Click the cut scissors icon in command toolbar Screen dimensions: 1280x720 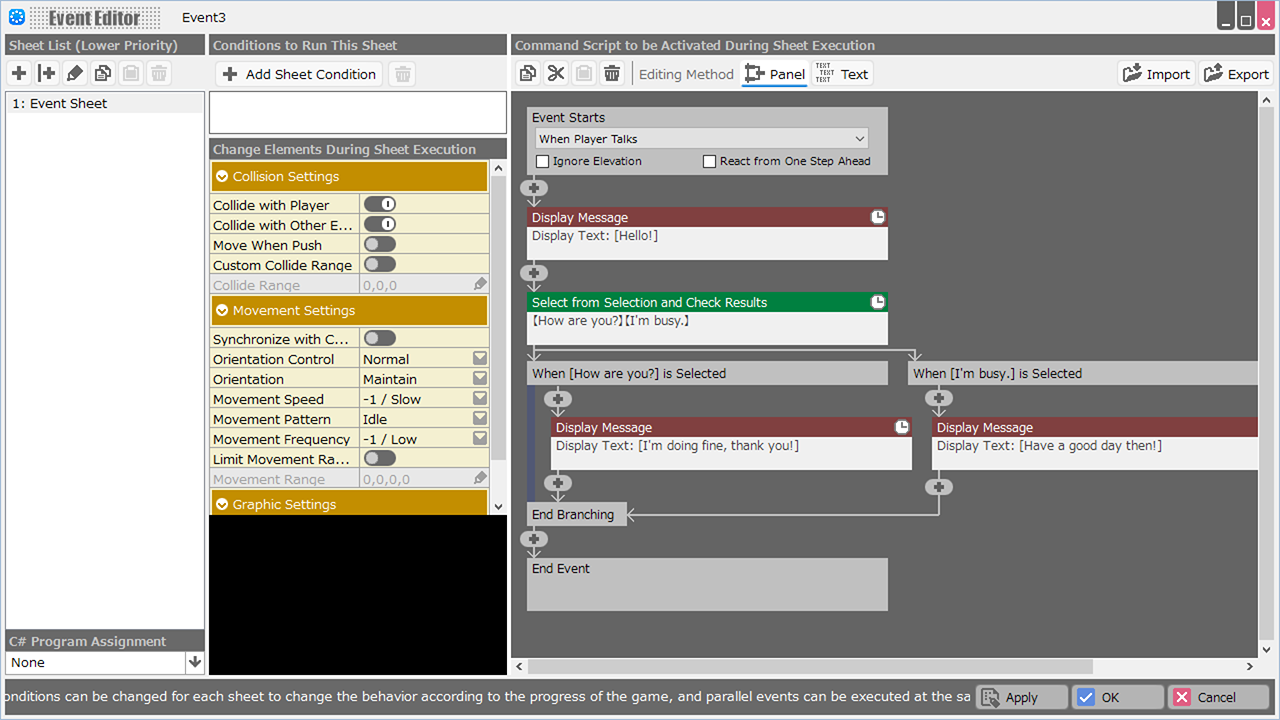coord(556,73)
